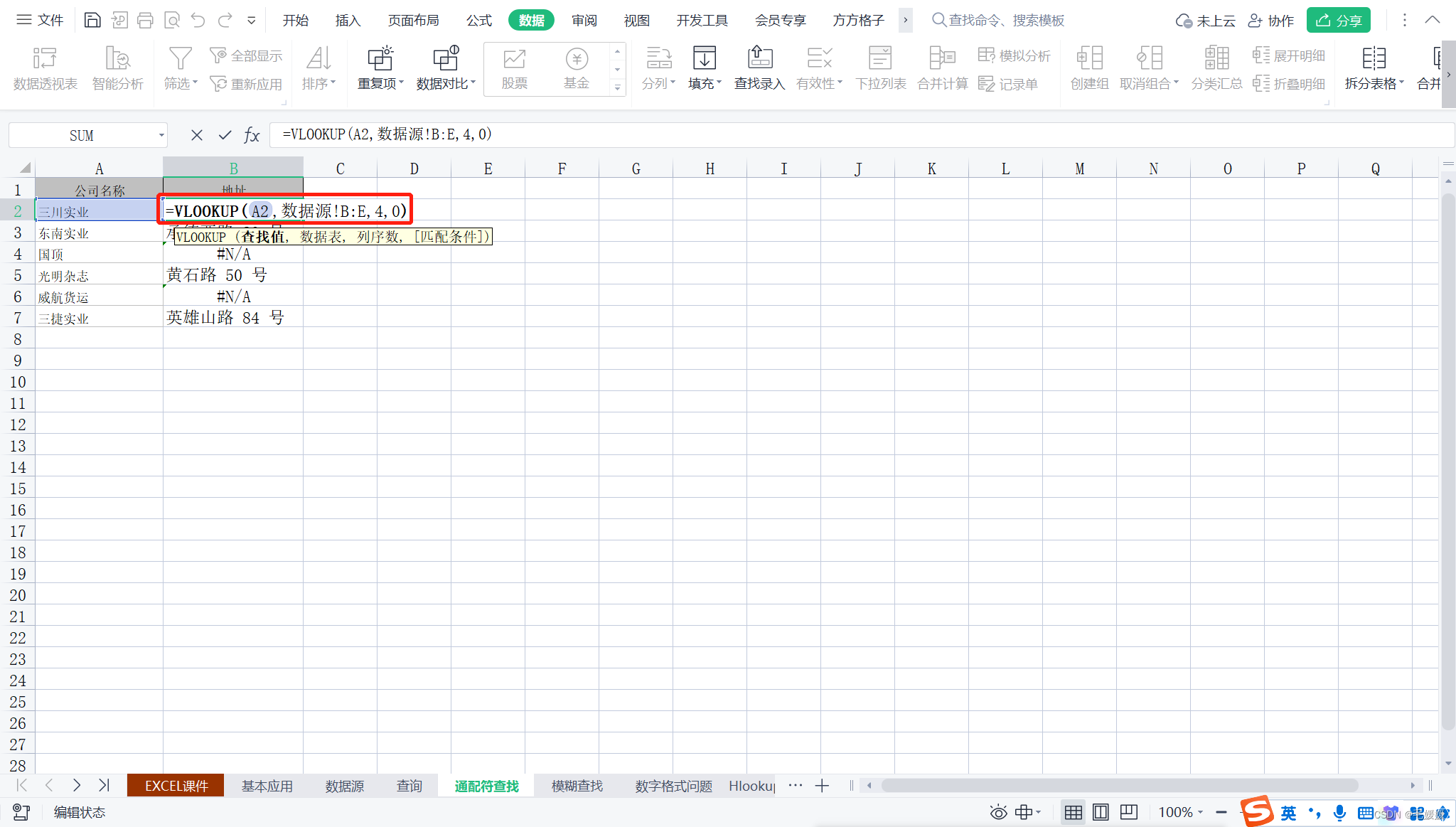Go to next sheet tab arrow
This screenshot has height=827, width=1456.
click(77, 786)
